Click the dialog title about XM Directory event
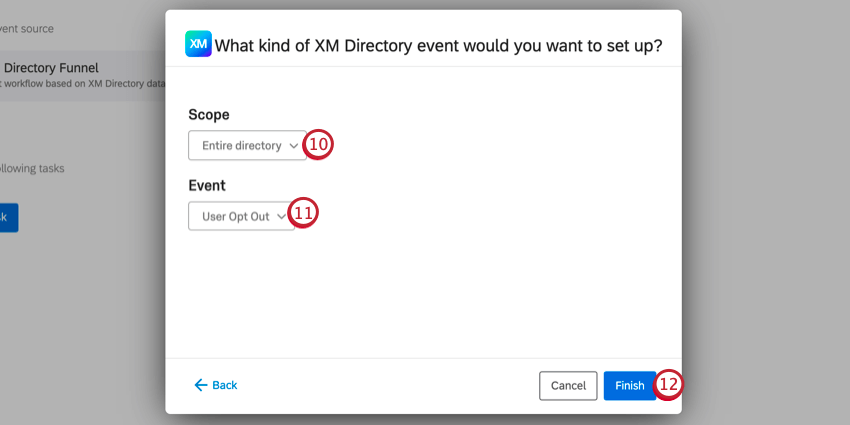The width and height of the screenshot is (850, 425). (x=439, y=46)
